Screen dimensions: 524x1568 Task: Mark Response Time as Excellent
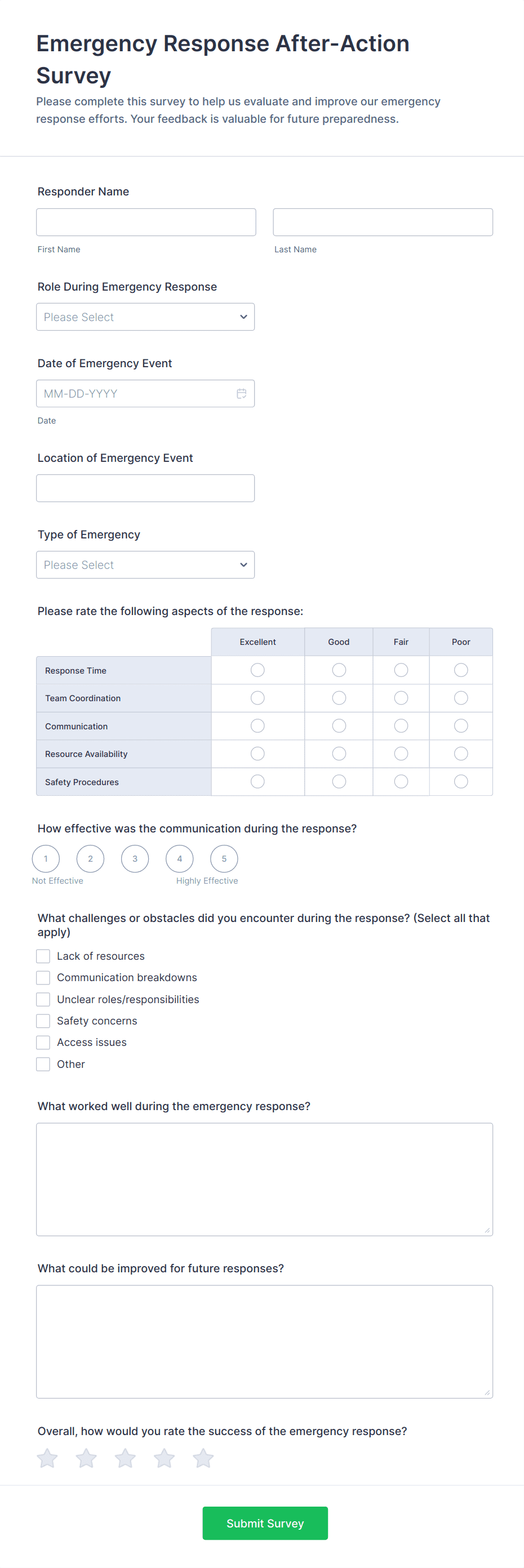coord(257,670)
